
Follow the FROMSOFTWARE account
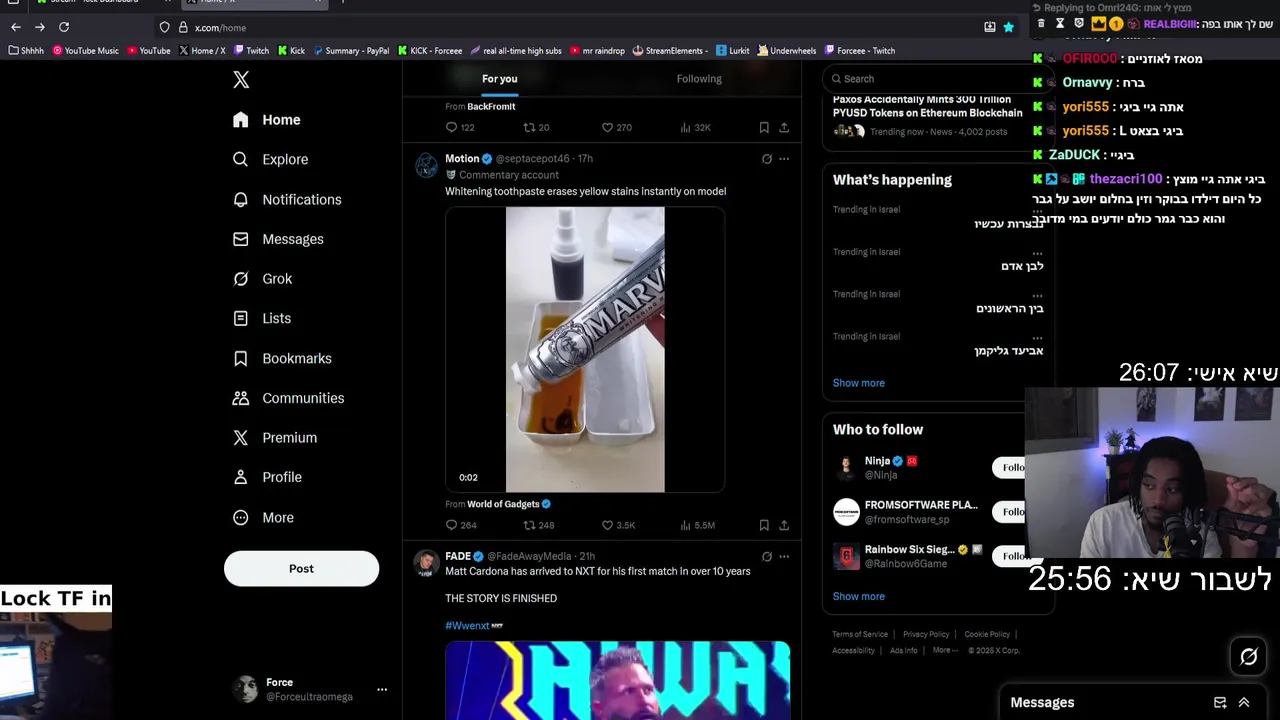(1012, 512)
